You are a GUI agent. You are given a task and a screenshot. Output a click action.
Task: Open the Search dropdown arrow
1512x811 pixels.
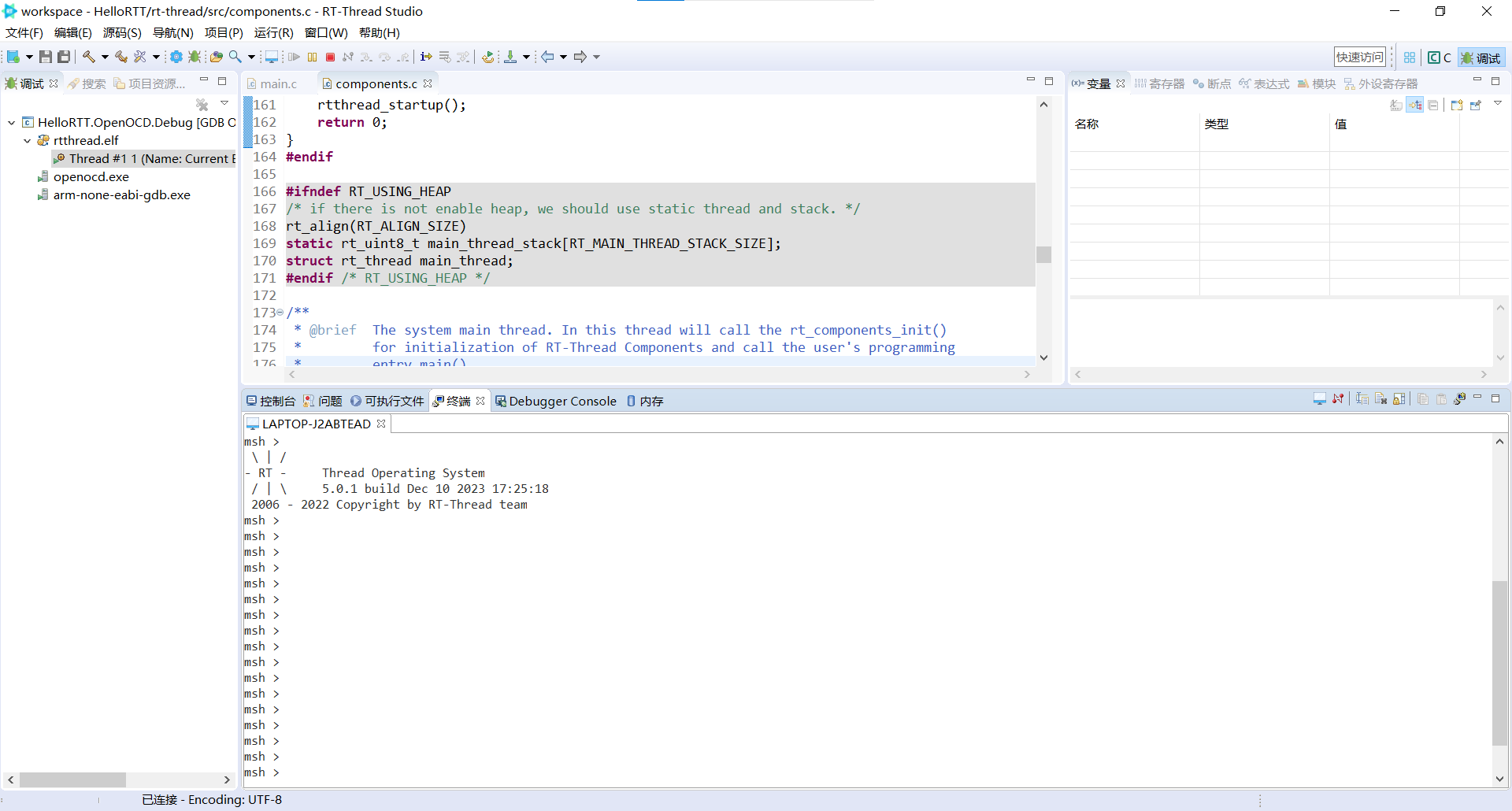pos(251,57)
